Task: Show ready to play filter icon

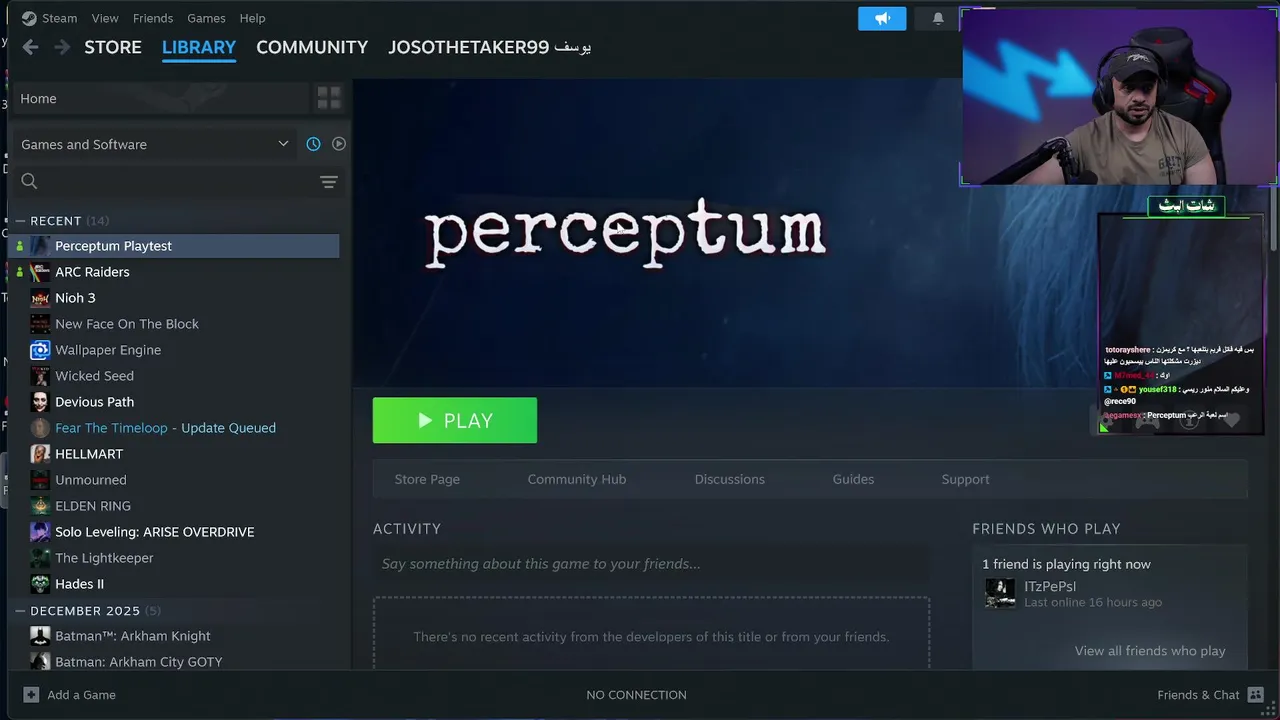Action: (339, 144)
